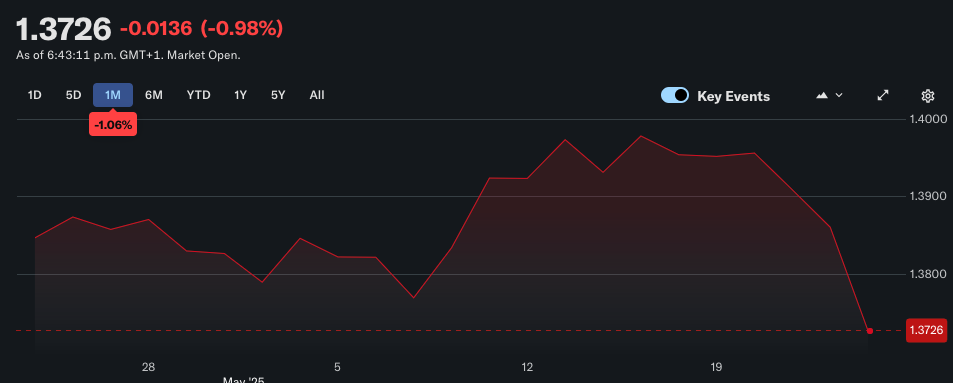This screenshot has width=953, height=383.
Task: Click the 12 date axis label
Action: click(x=527, y=367)
